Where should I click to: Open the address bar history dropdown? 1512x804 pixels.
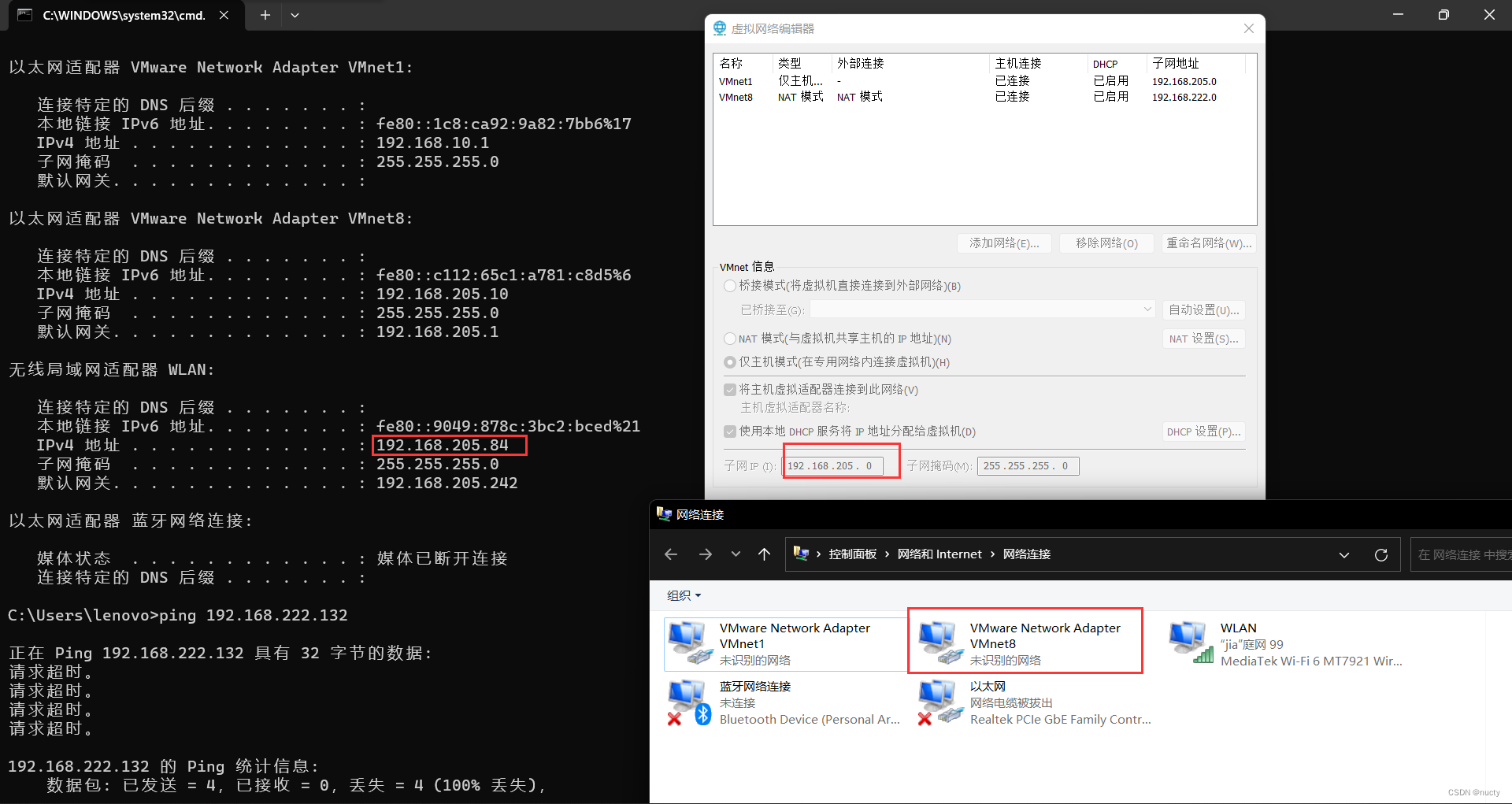(x=1343, y=554)
